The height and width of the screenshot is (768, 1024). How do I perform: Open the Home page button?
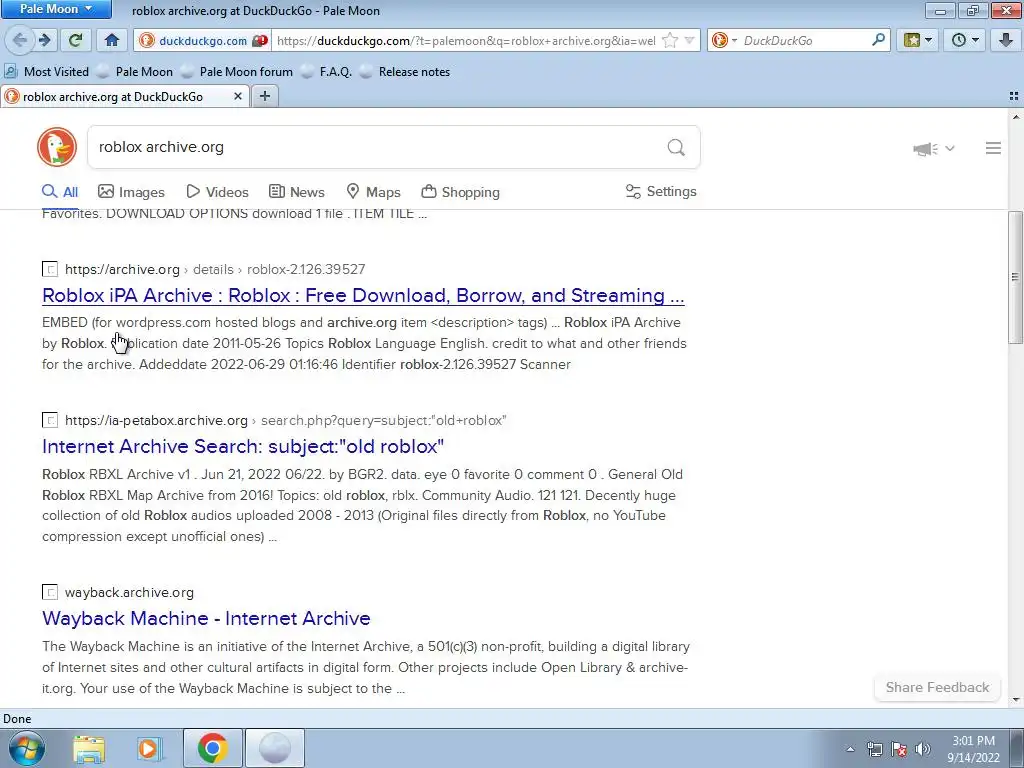[112, 40]
